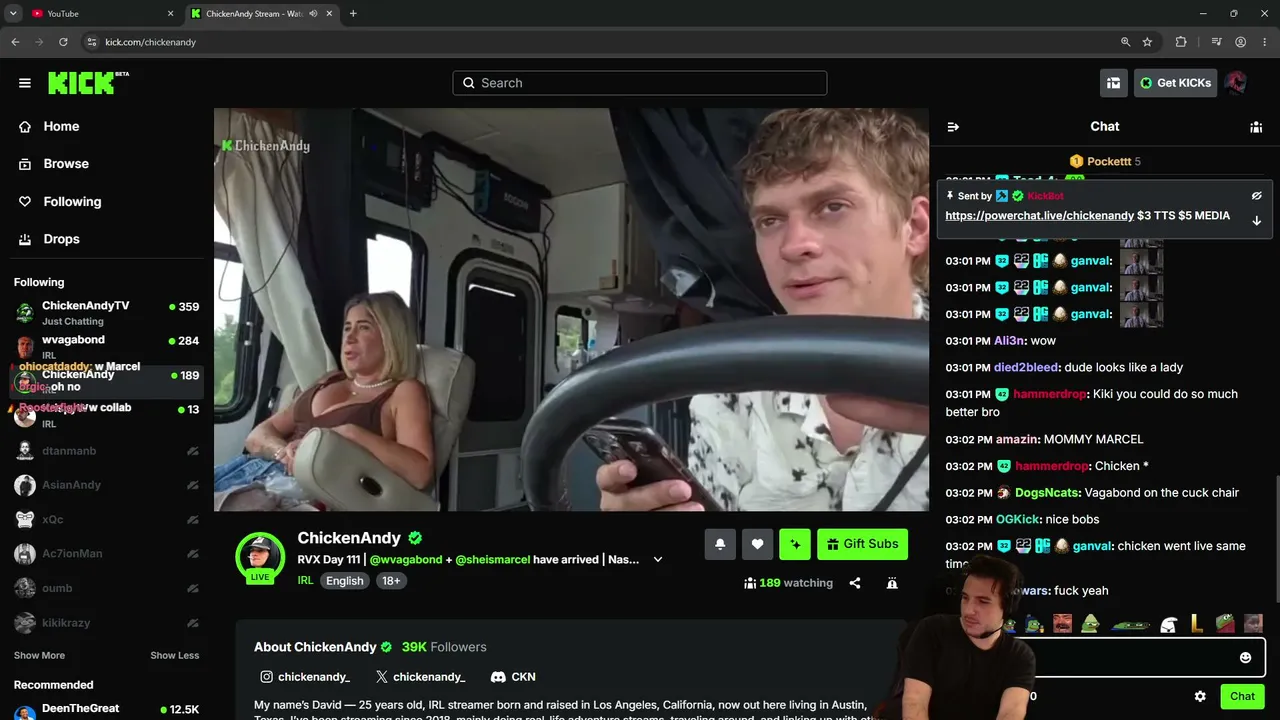The width and height of the screenshot is (1280, 720).
Task: Open the Following page in sidebar
Action: 72,201
